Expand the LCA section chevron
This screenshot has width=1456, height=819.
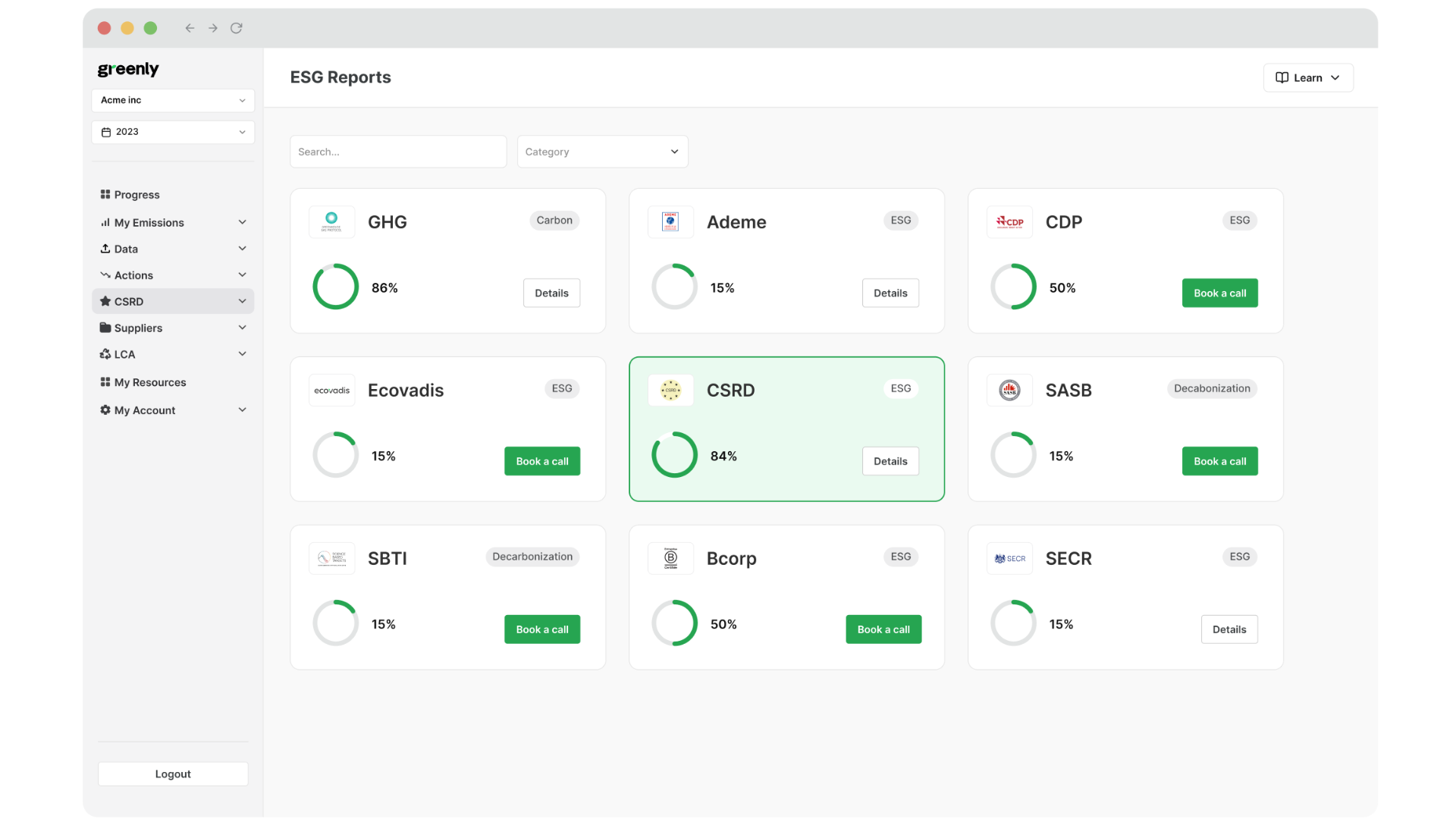click(242, 353)
